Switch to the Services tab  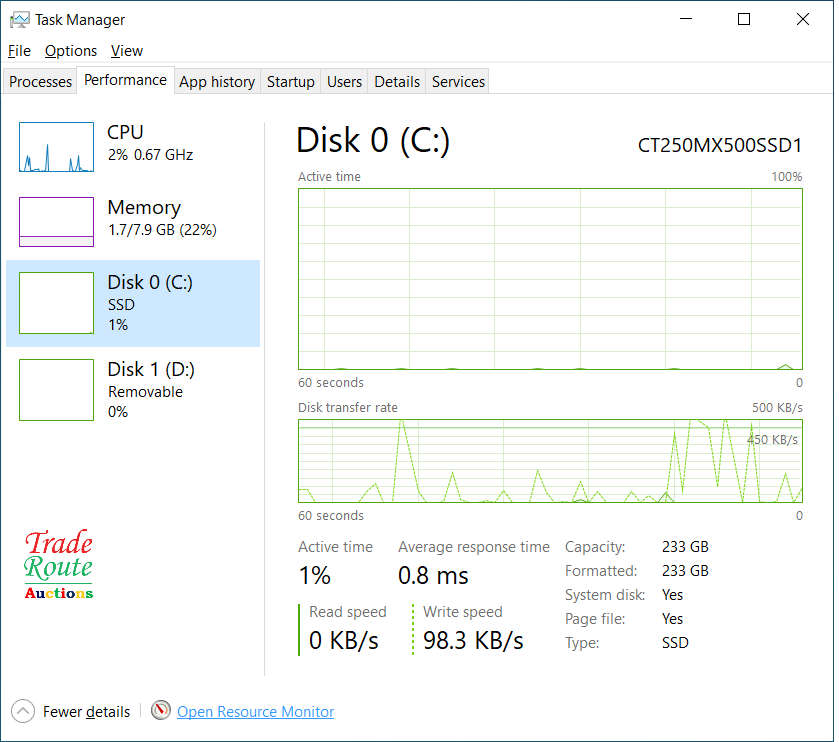coord(457,81)
